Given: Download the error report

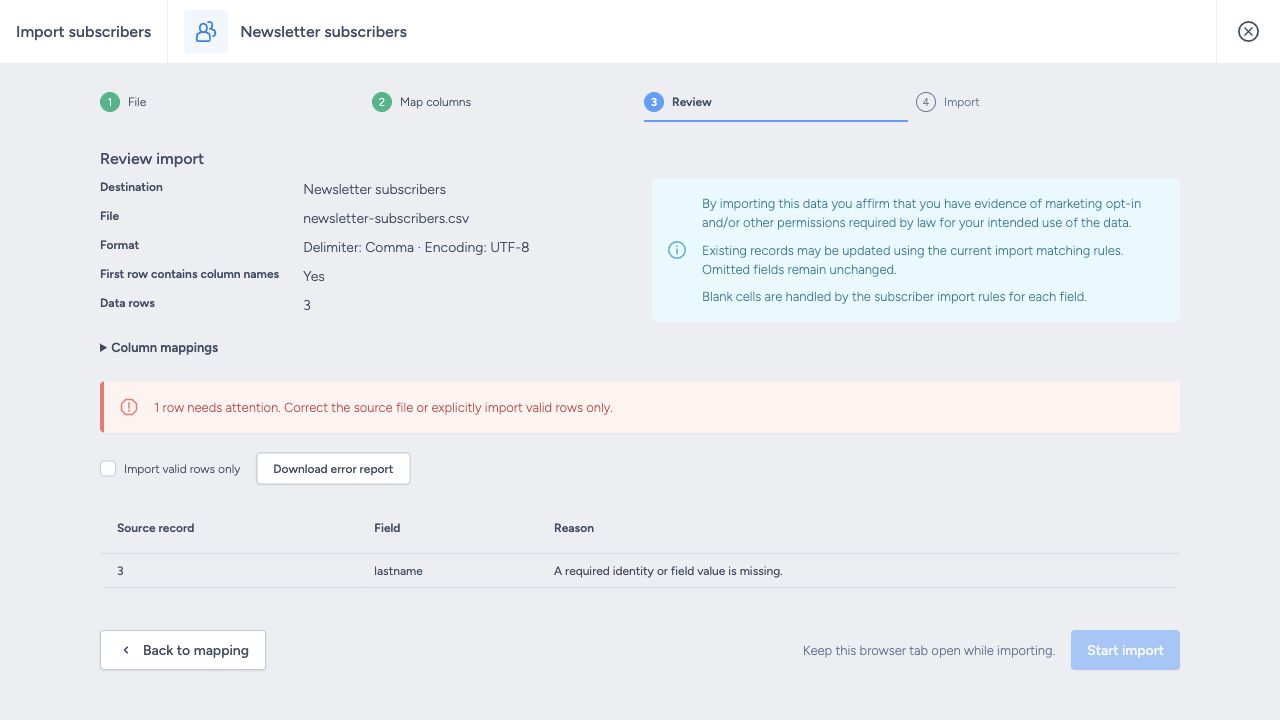Looking at the screenshot, I should (333, 469).
